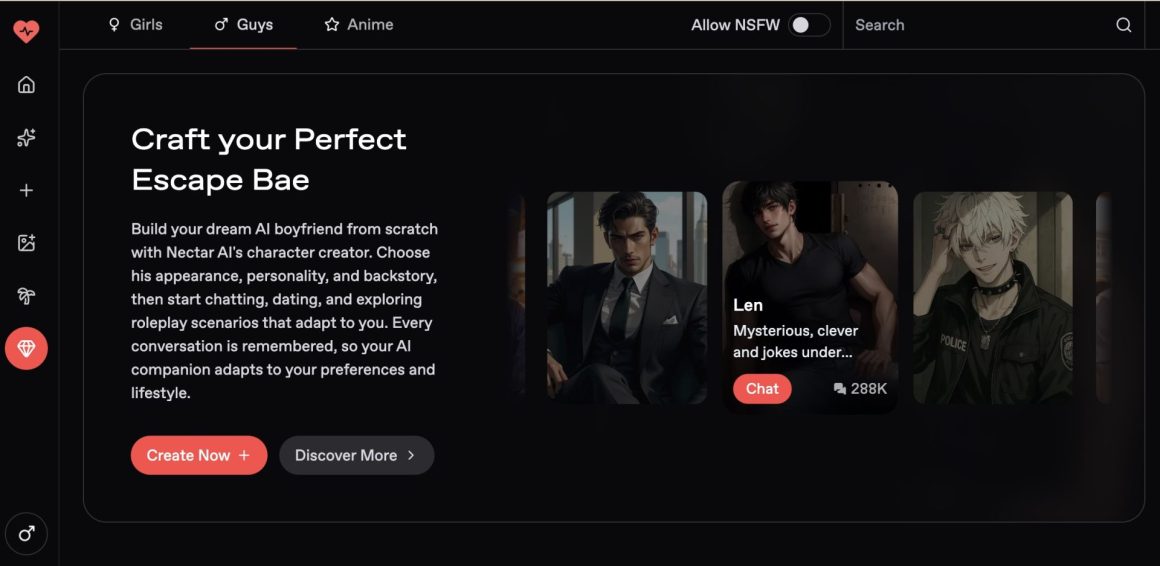Open the image gallery icon in sidebar
1160x566 pixels.
(26, 243)
